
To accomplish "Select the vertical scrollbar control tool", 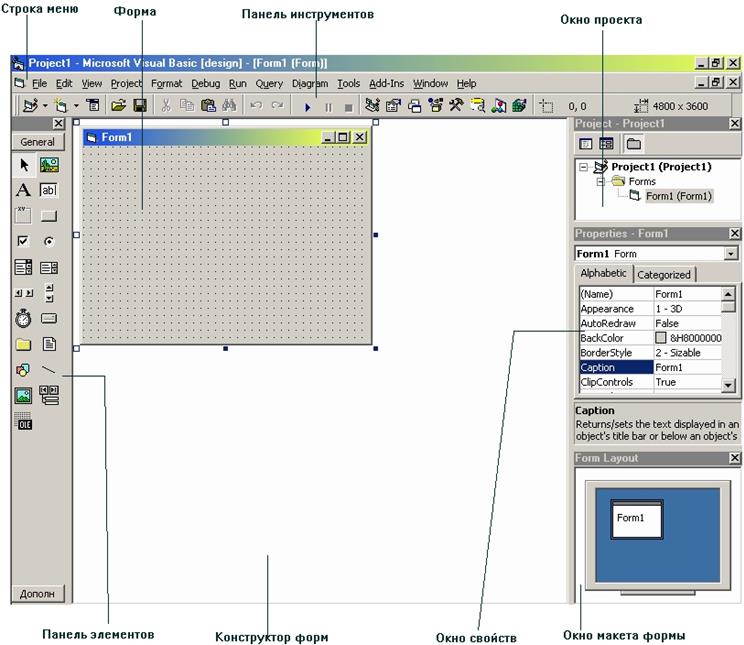I will [49, 293].
